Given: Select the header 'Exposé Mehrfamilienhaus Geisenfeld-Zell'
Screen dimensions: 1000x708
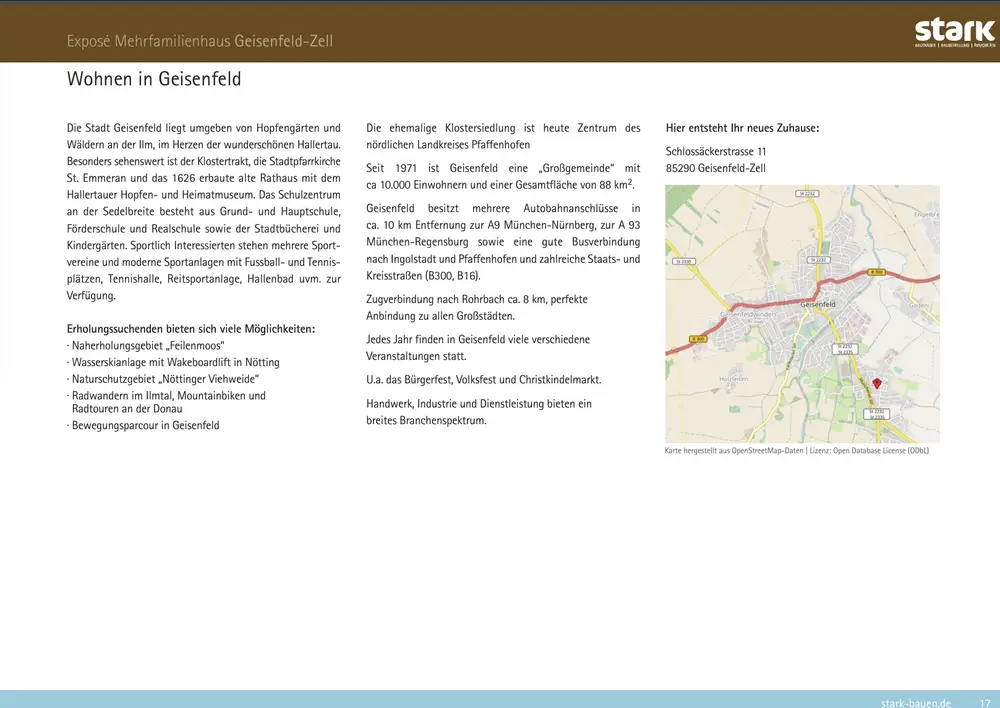Looking at the screenshot, I should [200, 41].
